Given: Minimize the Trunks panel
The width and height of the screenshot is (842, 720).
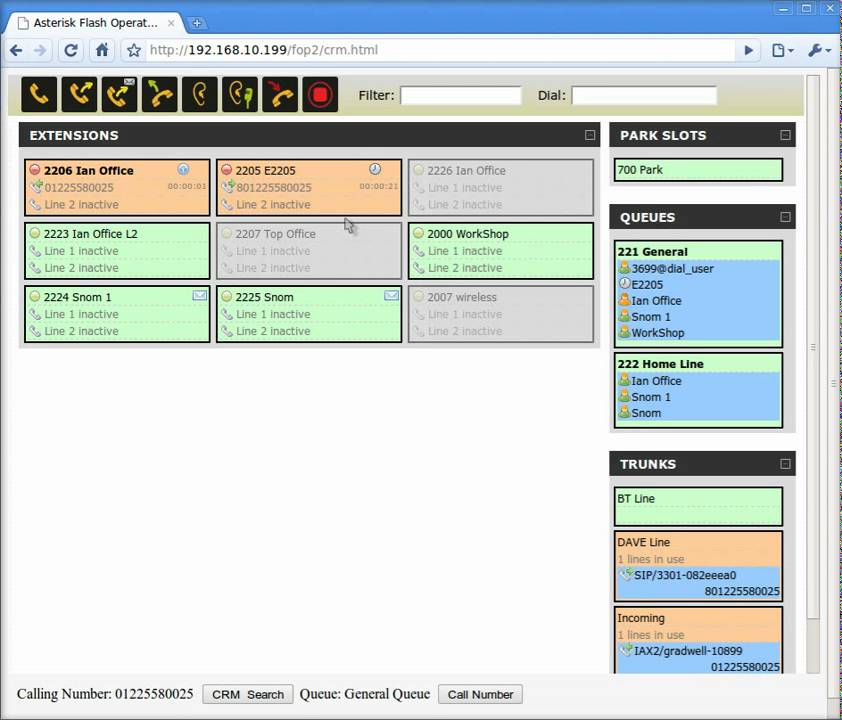Looking at the screenshot, I should tap(785, 464).
